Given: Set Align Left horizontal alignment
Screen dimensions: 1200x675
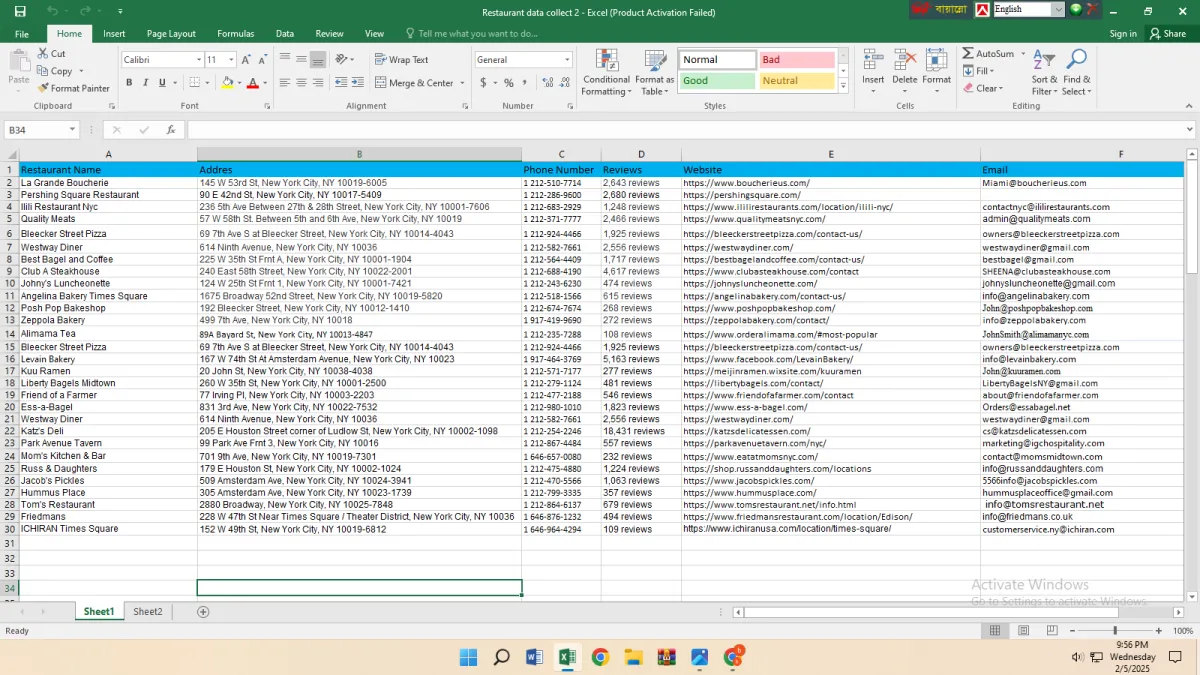Looking at the screenshot, I should coord(285,83).
